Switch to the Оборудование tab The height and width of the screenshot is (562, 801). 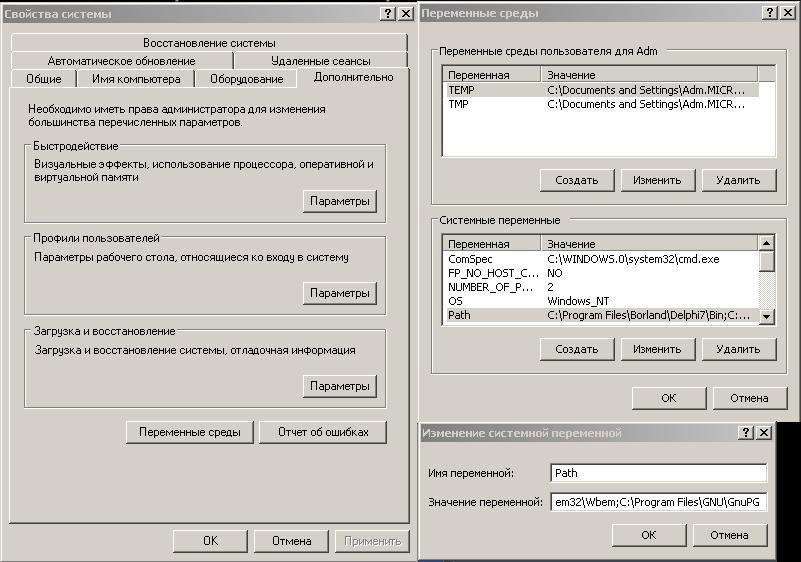[x=246, y=79]
